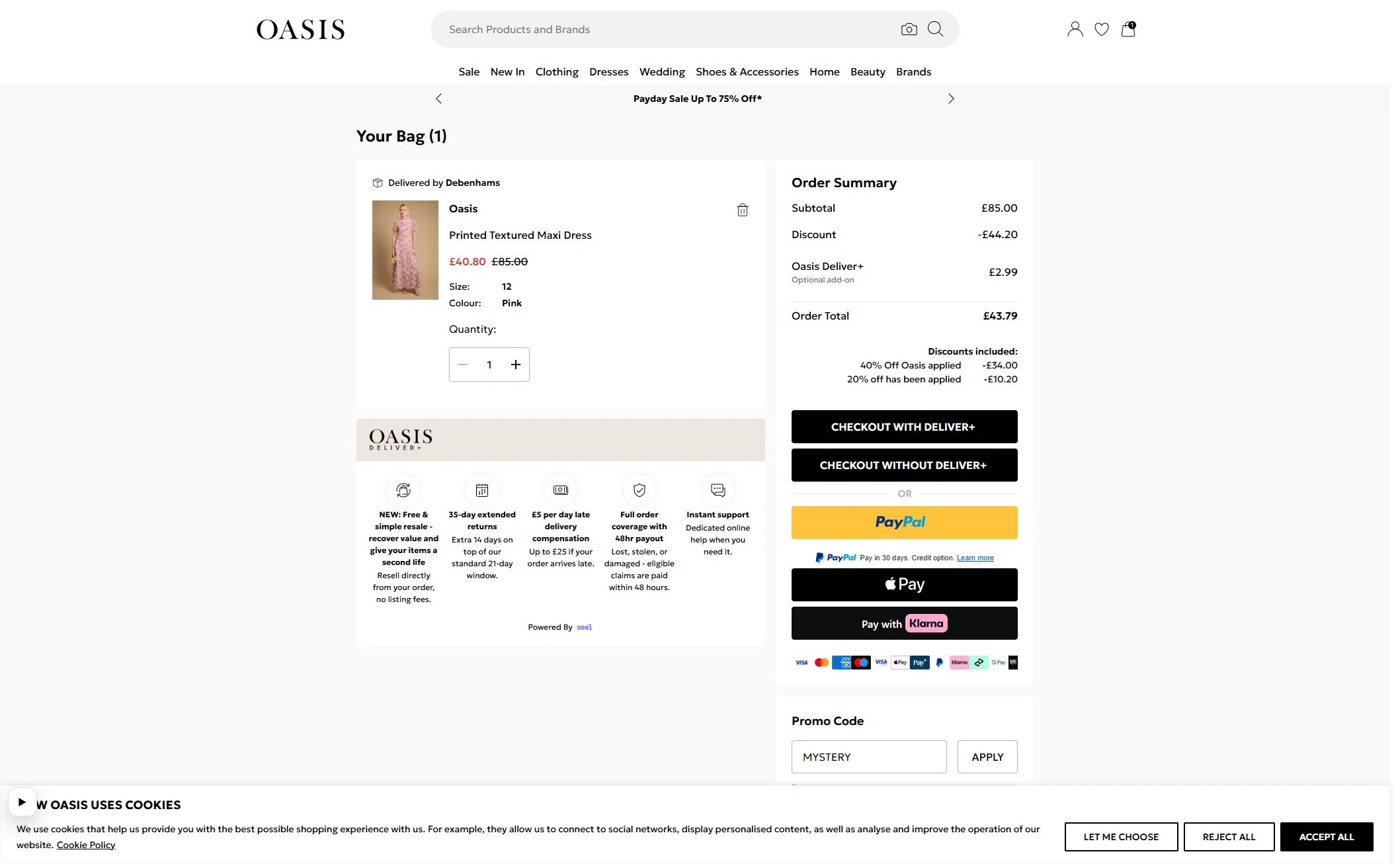Open the Dresses menu

(x=608, y=71)
